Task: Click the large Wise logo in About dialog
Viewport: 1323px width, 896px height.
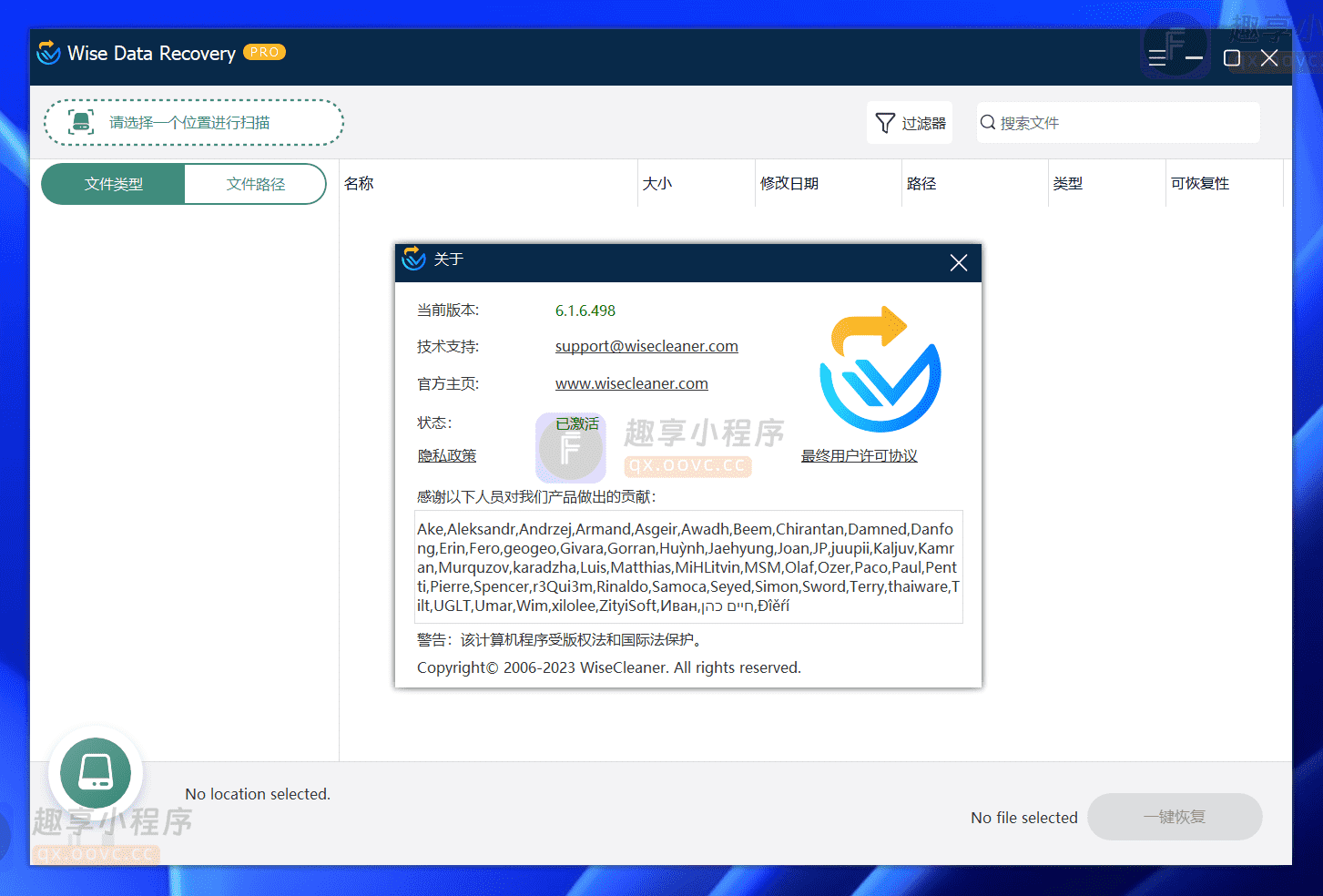Action: coord(880,370)
